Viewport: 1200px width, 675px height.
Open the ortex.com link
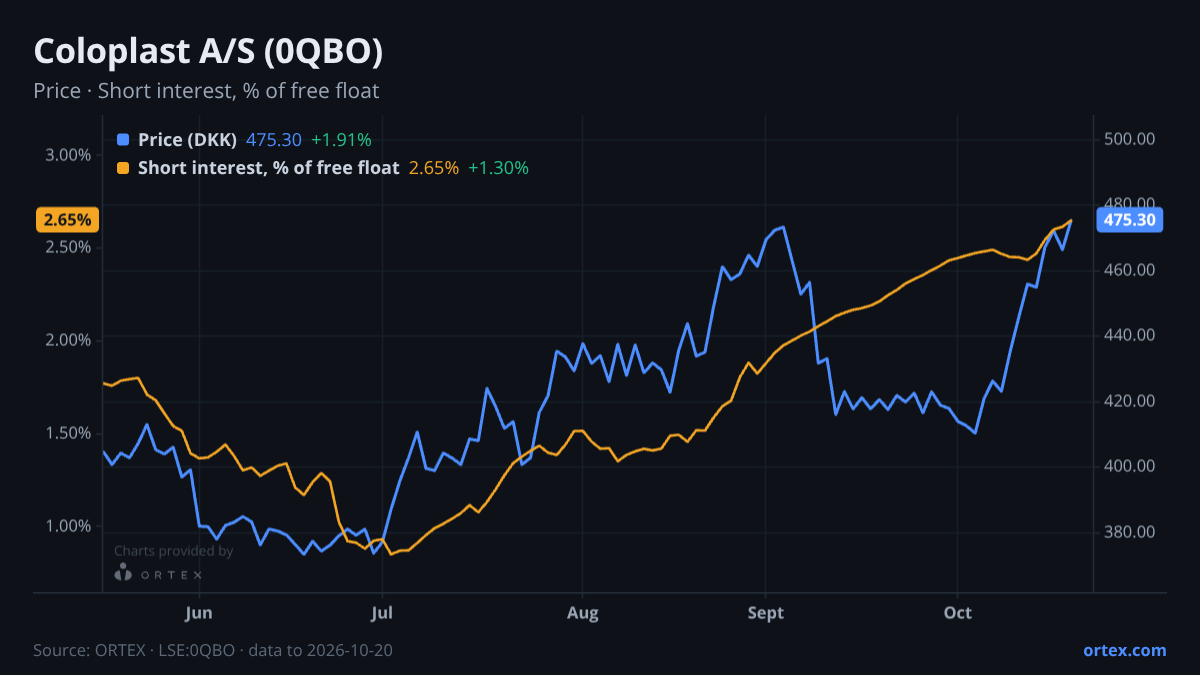(x=1124, y=650)
